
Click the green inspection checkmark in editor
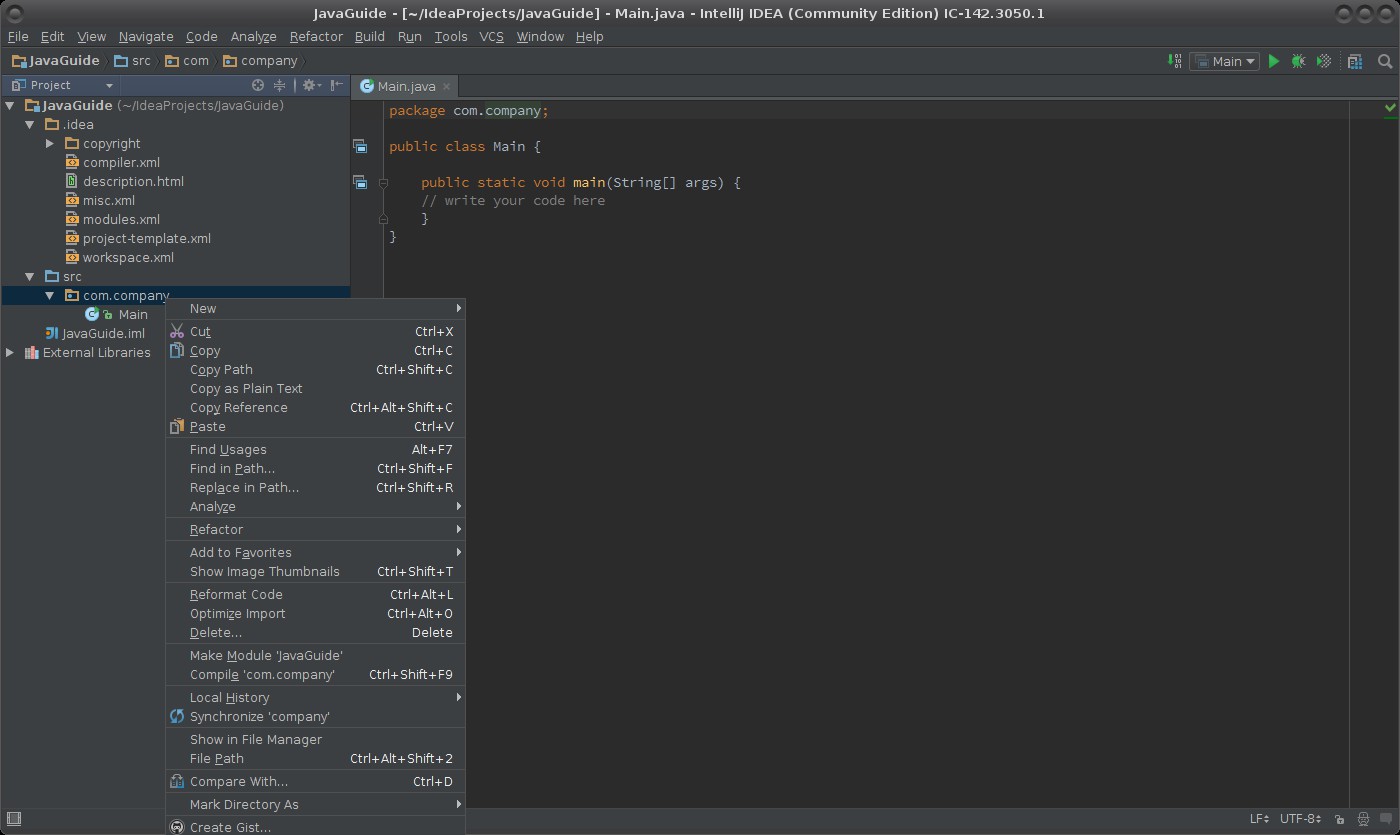[x=1390, y=107]
